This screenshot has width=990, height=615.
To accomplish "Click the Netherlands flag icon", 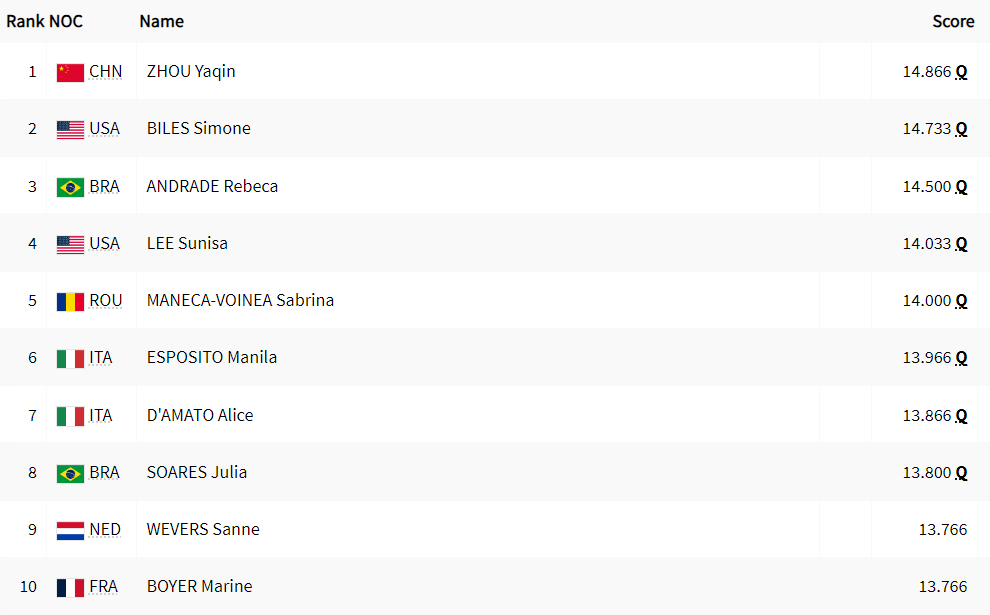I will point(70,530).
